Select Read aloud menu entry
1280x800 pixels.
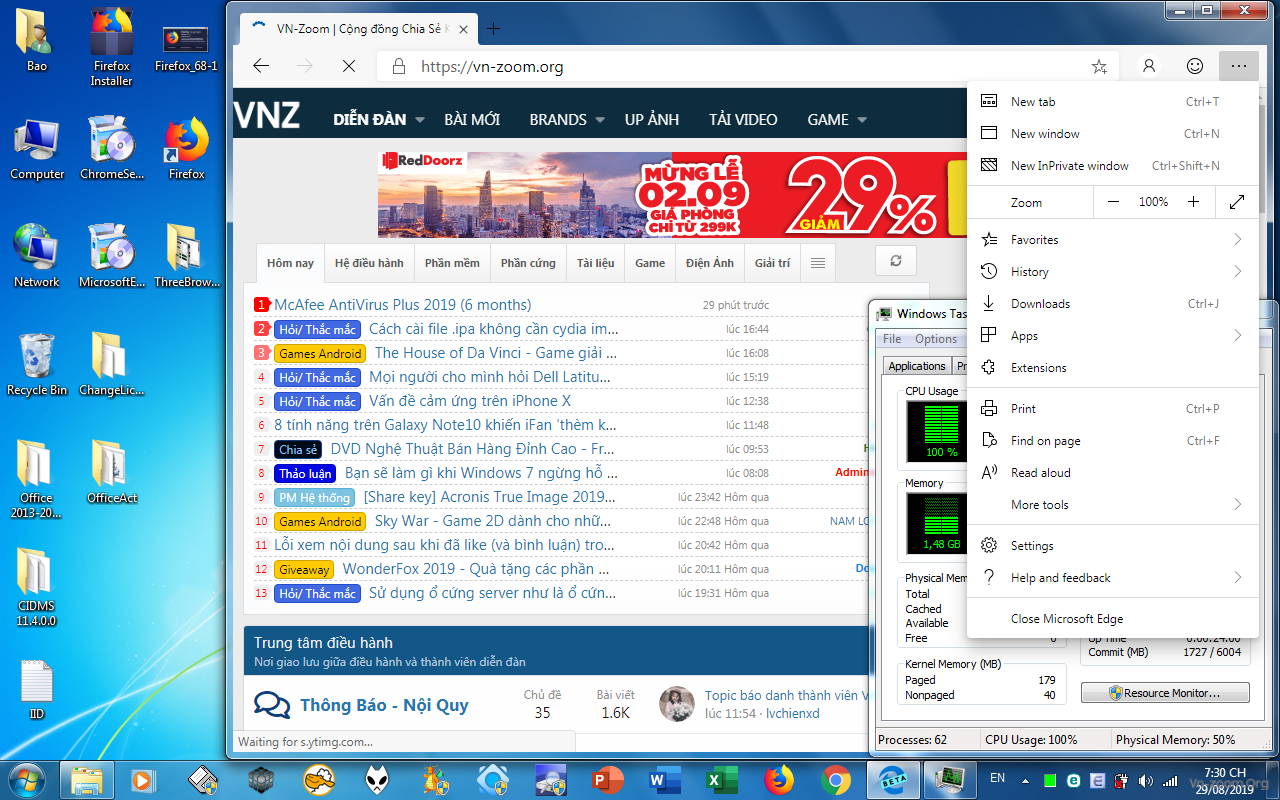[1113, 473]
